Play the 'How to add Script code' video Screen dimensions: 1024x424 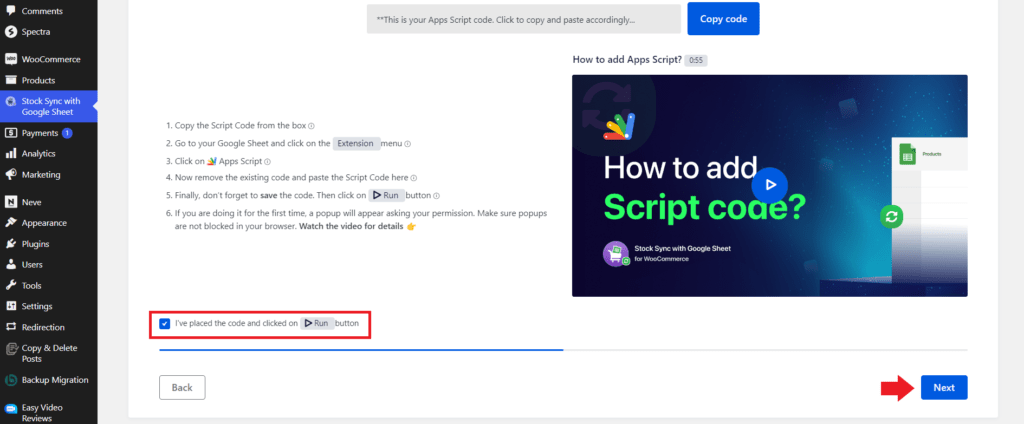coord(769,185)
